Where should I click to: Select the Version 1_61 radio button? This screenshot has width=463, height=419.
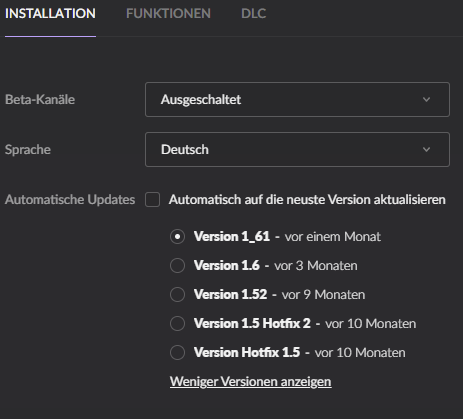coord(177,237)
